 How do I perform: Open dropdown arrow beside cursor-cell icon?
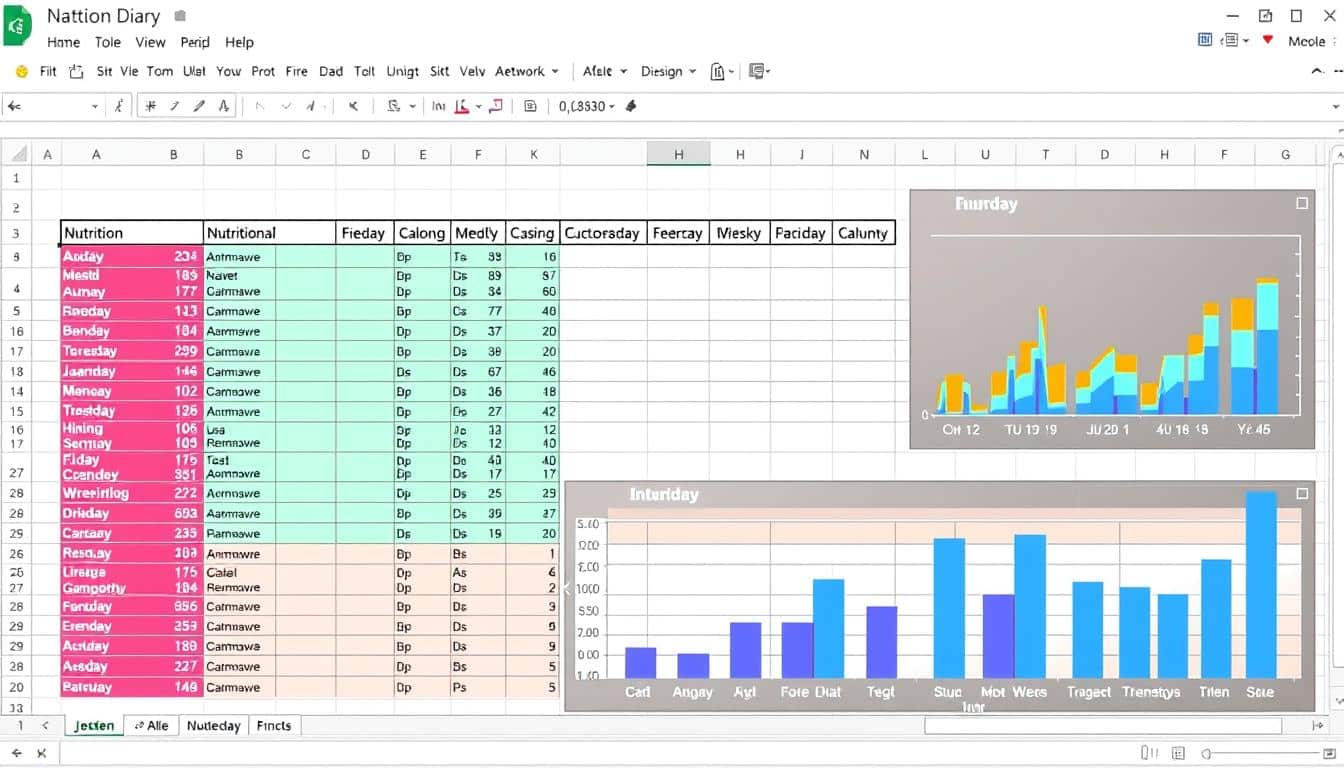tap(412, 106)
